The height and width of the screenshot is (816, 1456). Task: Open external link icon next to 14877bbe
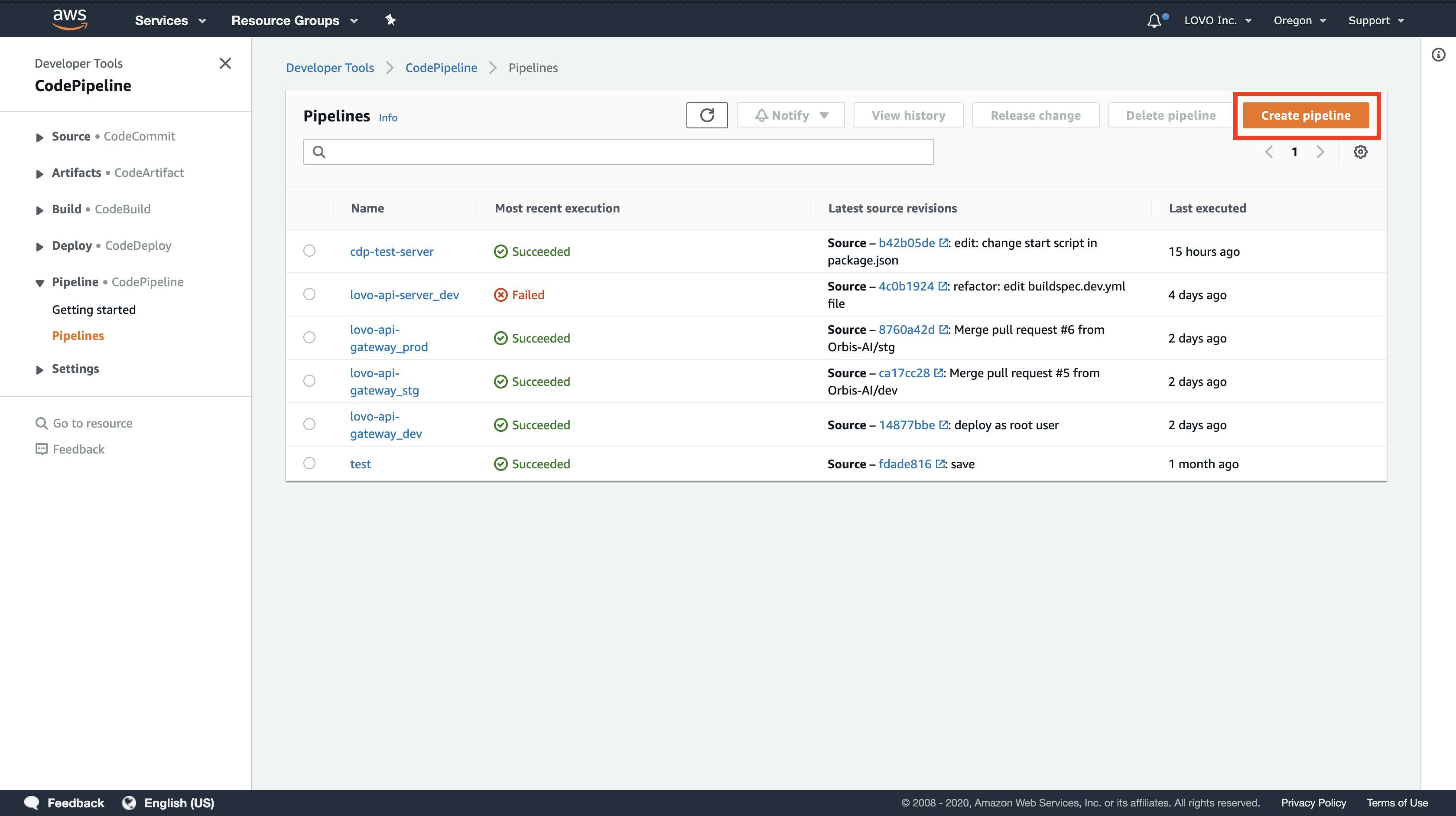(x=943, y=424)
